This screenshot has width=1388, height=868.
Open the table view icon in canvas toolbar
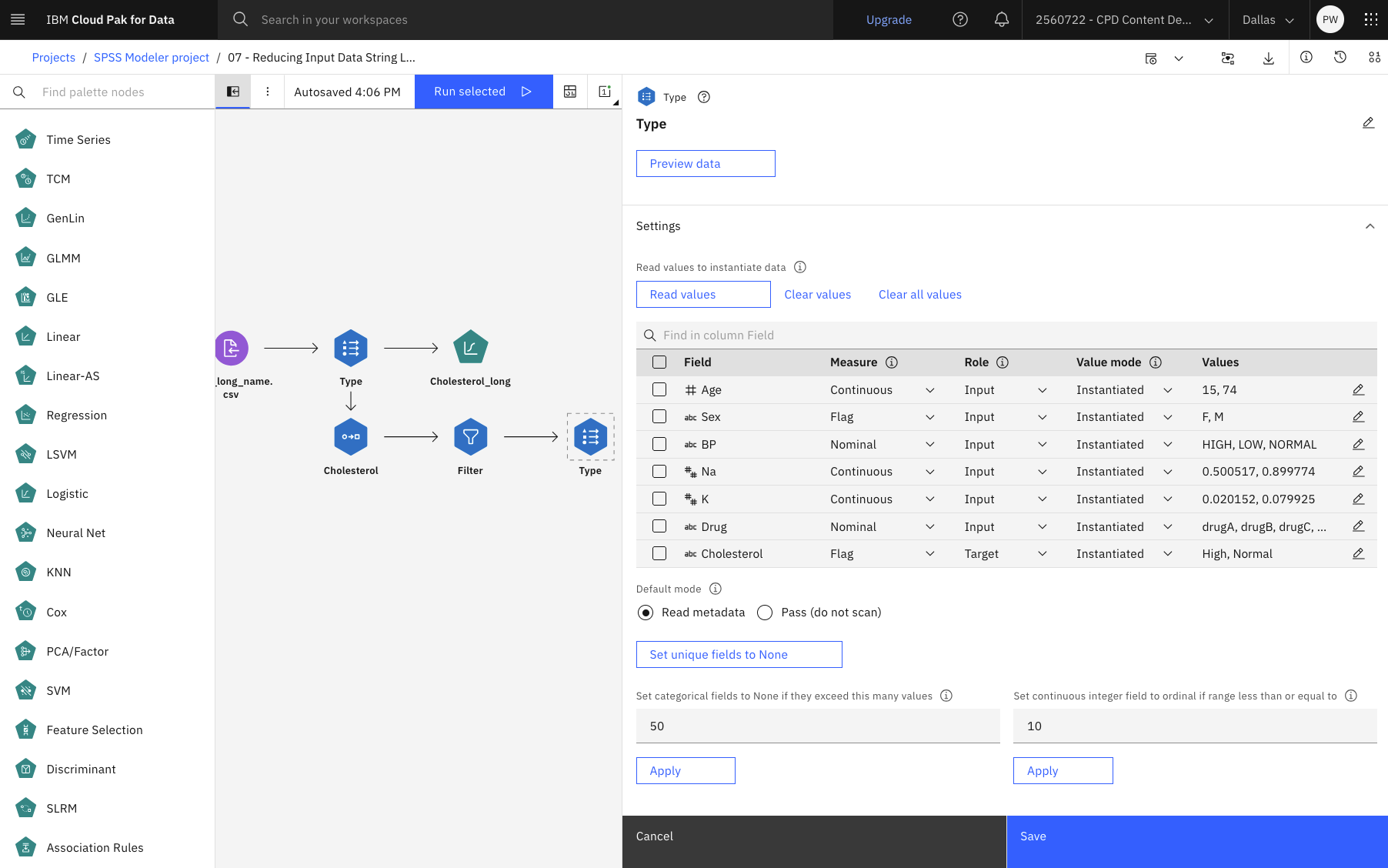[x=570, y=92]
